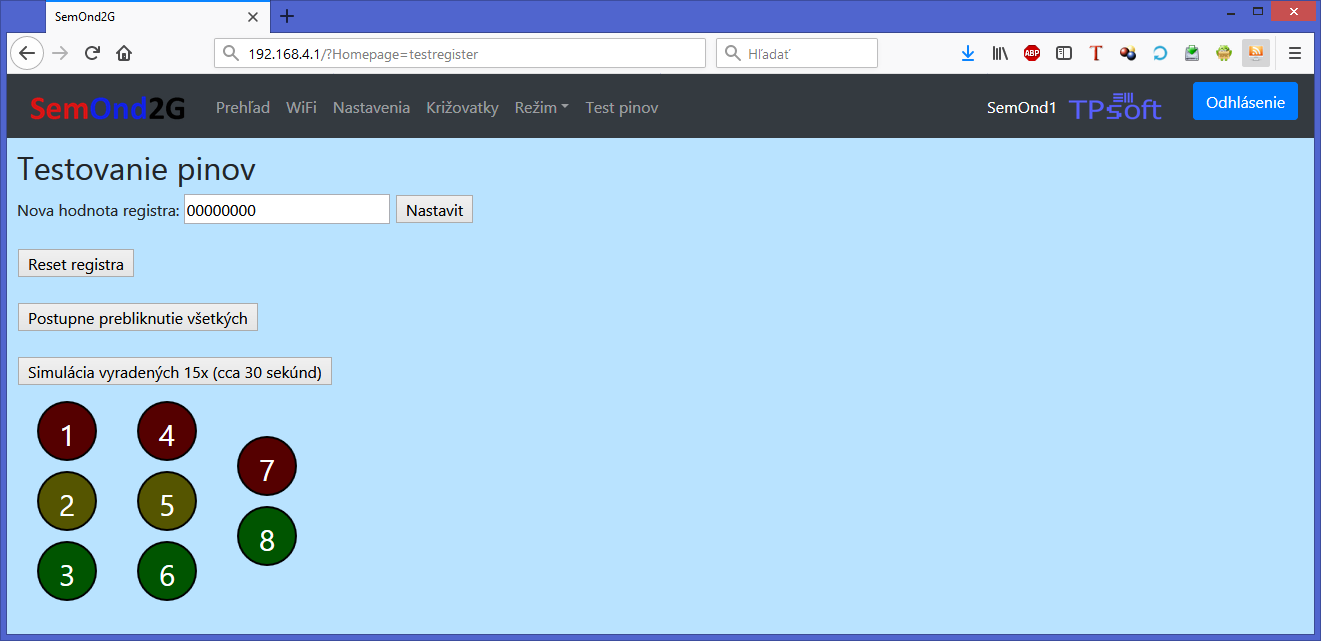This screenshot has height=641, width=1321.
Task: Toggle green pin 8
Action: click(x=267, y=537)
